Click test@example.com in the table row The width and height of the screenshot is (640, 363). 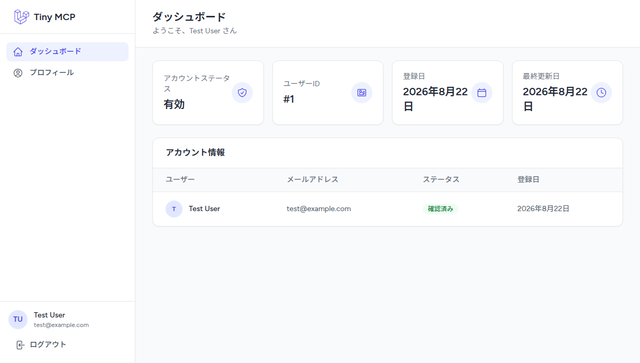tap(319, 209)
